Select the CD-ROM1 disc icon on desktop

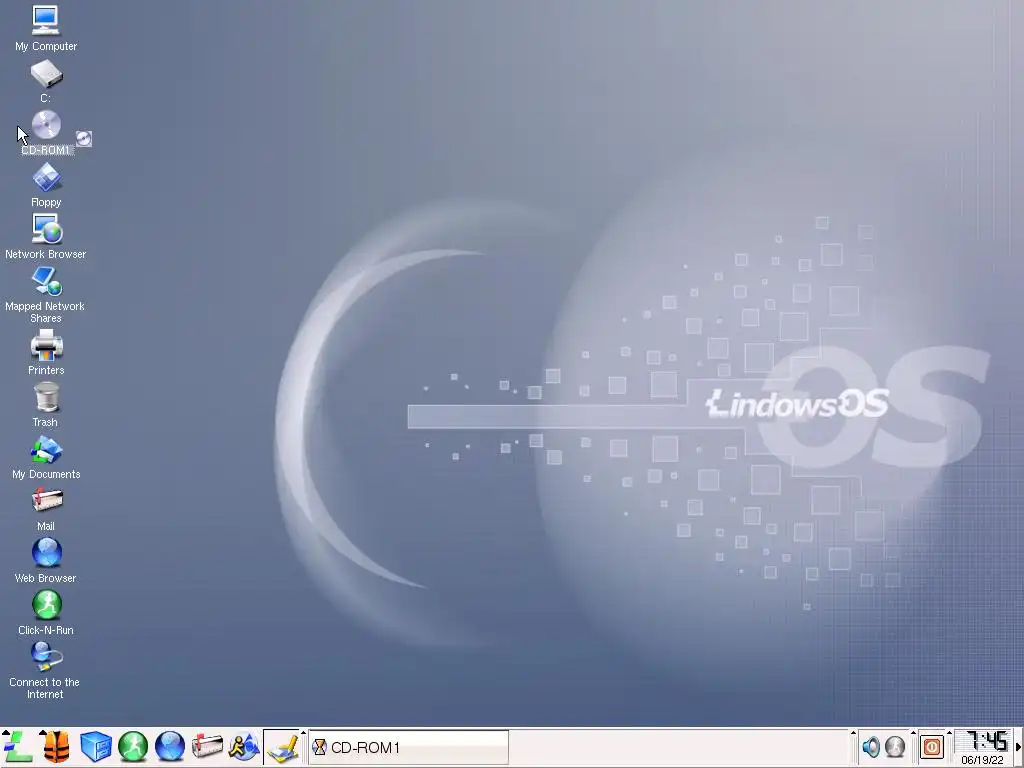[46, 125]
